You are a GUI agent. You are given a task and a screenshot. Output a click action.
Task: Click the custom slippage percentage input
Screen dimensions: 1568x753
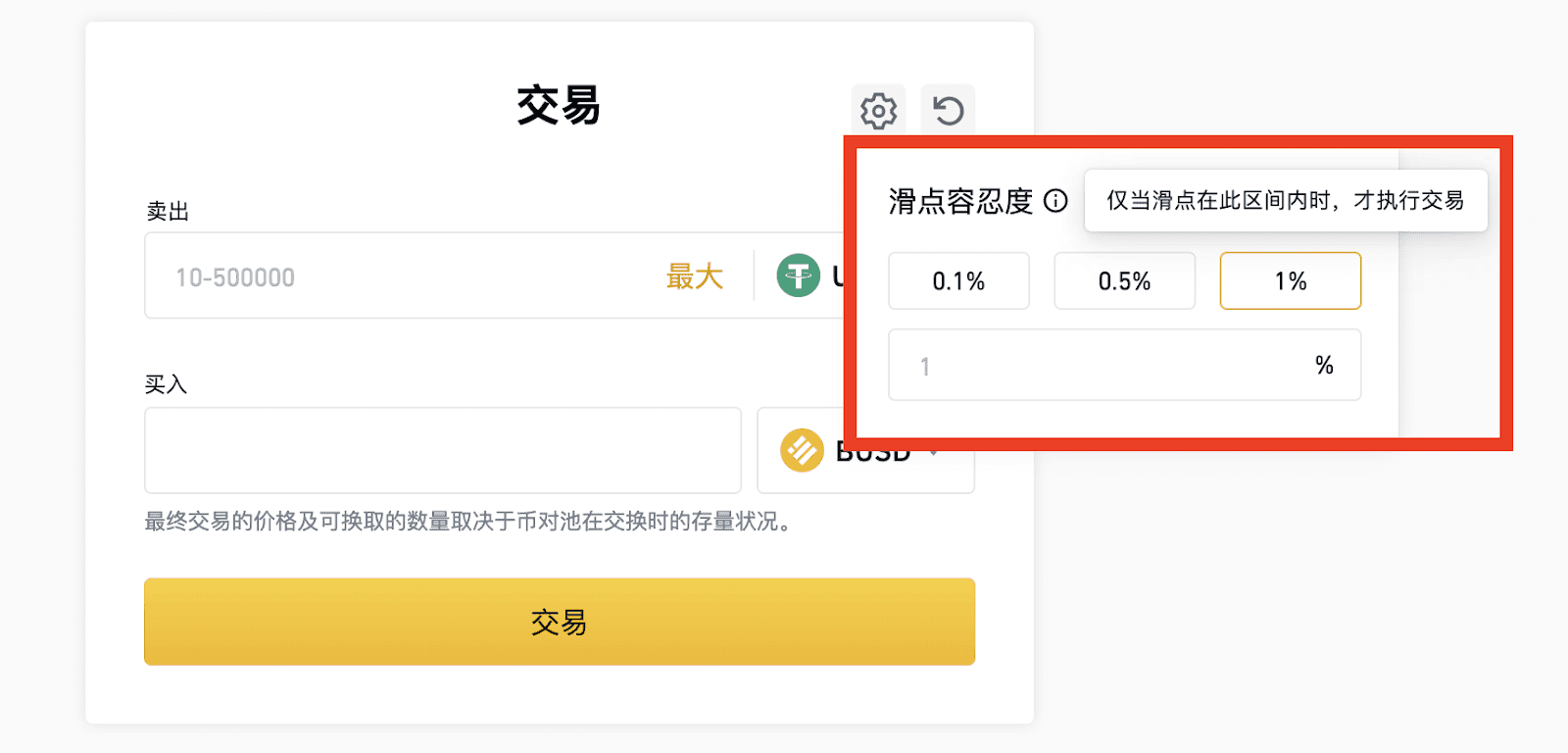1078,365
